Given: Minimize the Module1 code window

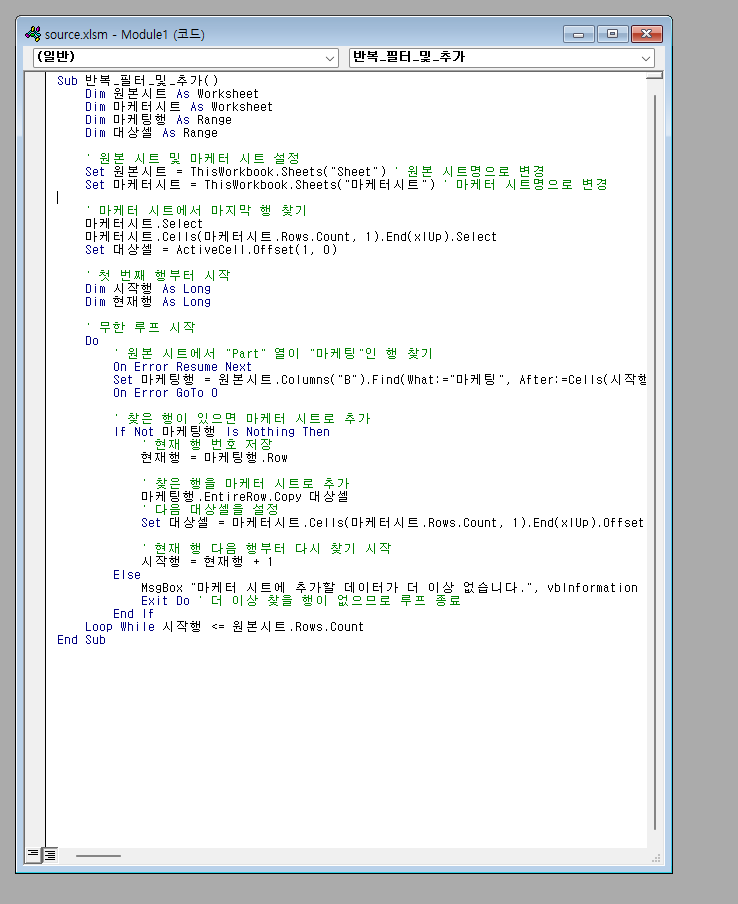Looking at the screenshot, I should pyautogui.click(x=579, y=34).
